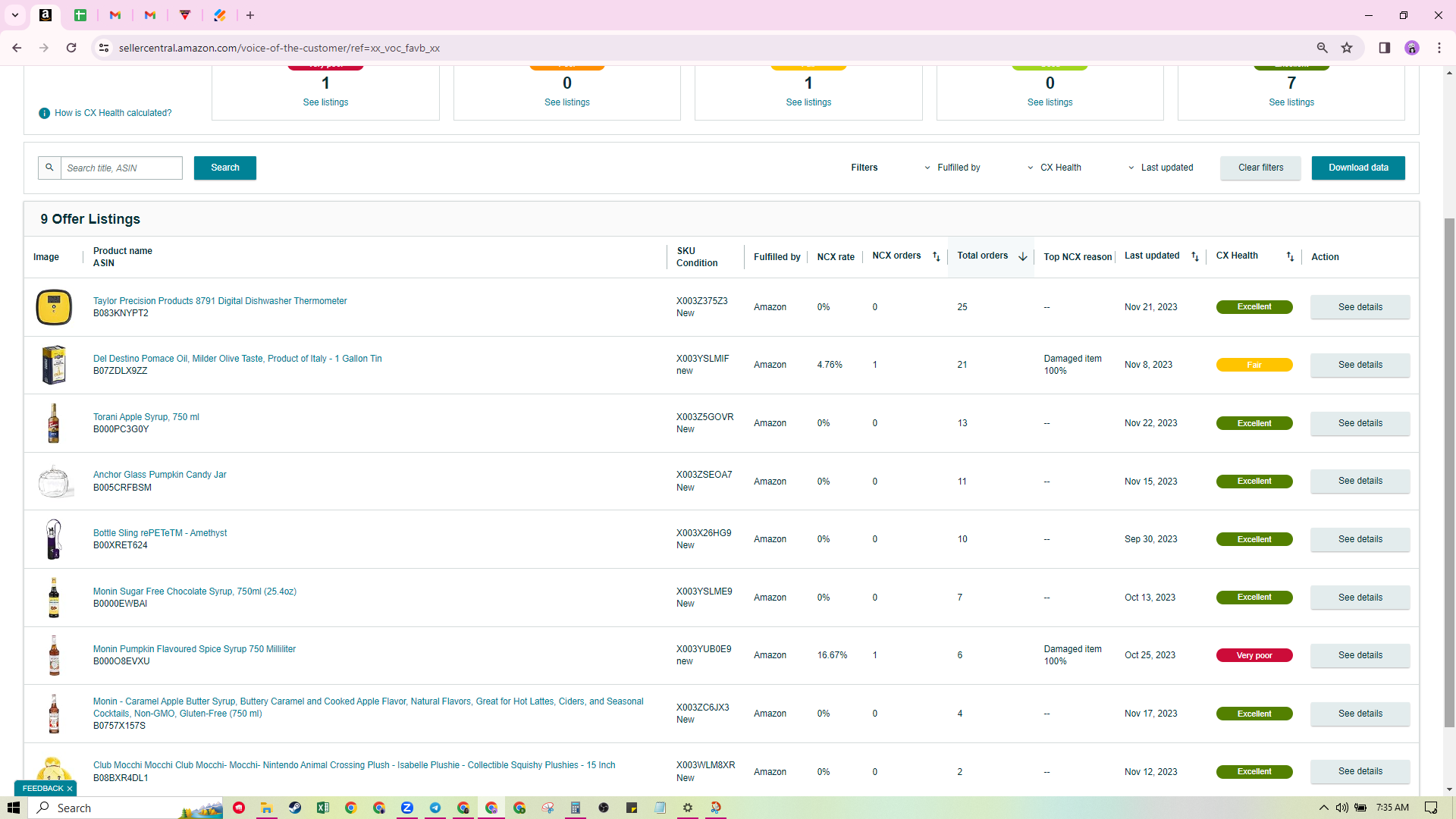Sort by Total orders down arrow
Viewport: 1456px width, 819px height.
click(x=1023, y=257)
